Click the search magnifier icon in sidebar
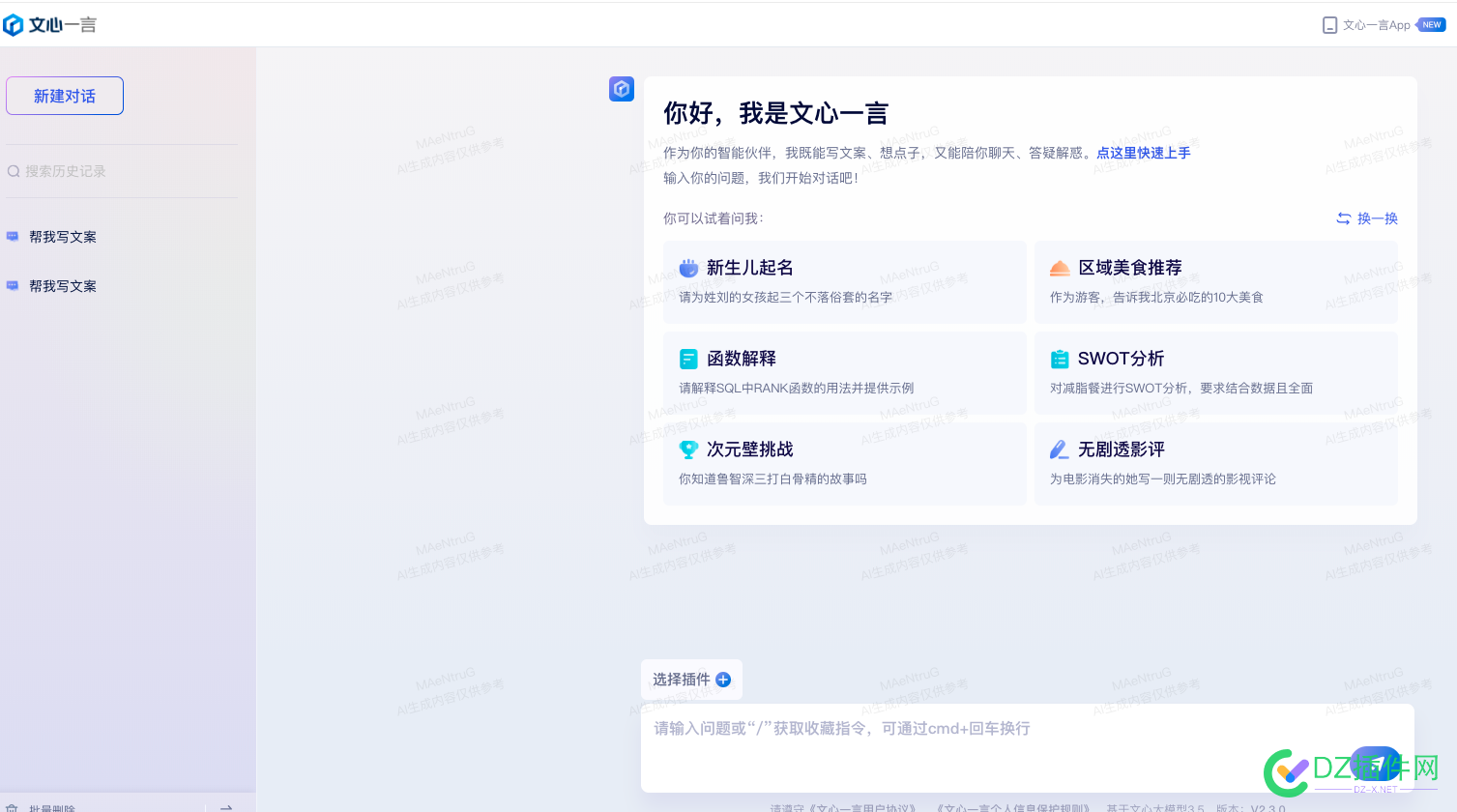Viewport: 1457px width, 812px height. pyautogui.click(x=14, y=171)
